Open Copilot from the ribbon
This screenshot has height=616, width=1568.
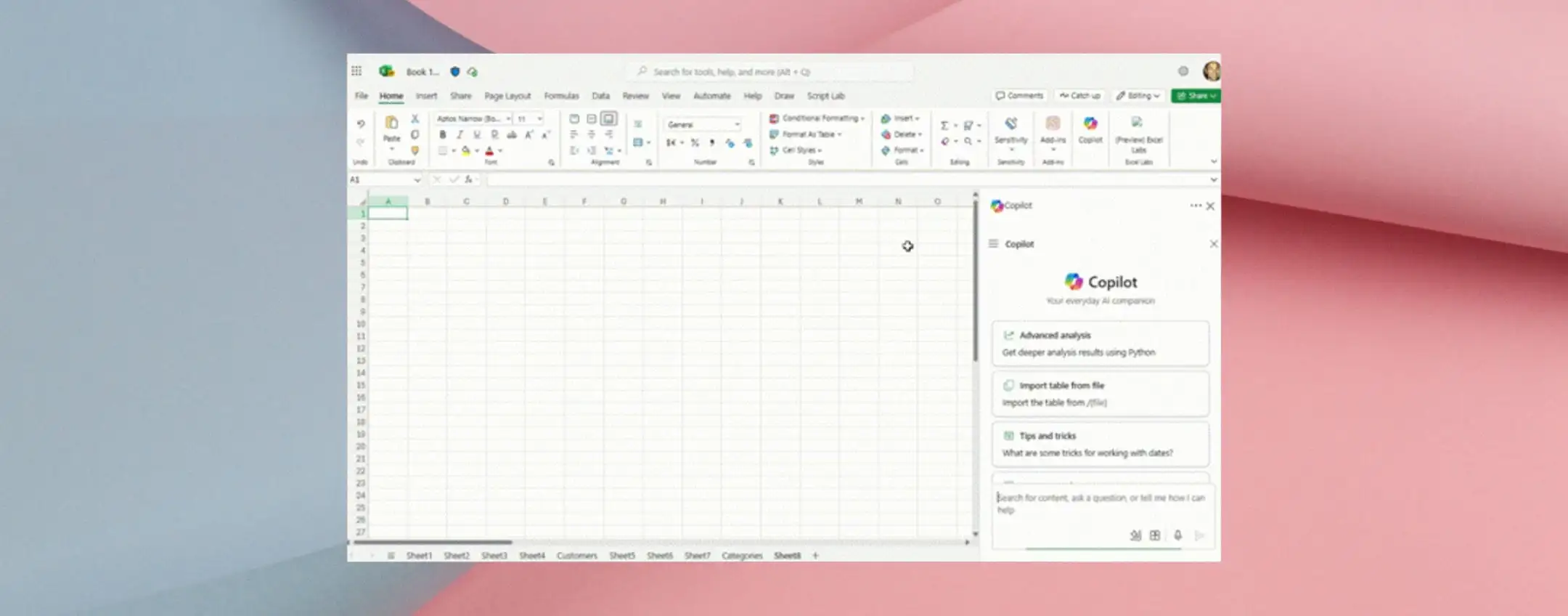tap(1090, 129)
